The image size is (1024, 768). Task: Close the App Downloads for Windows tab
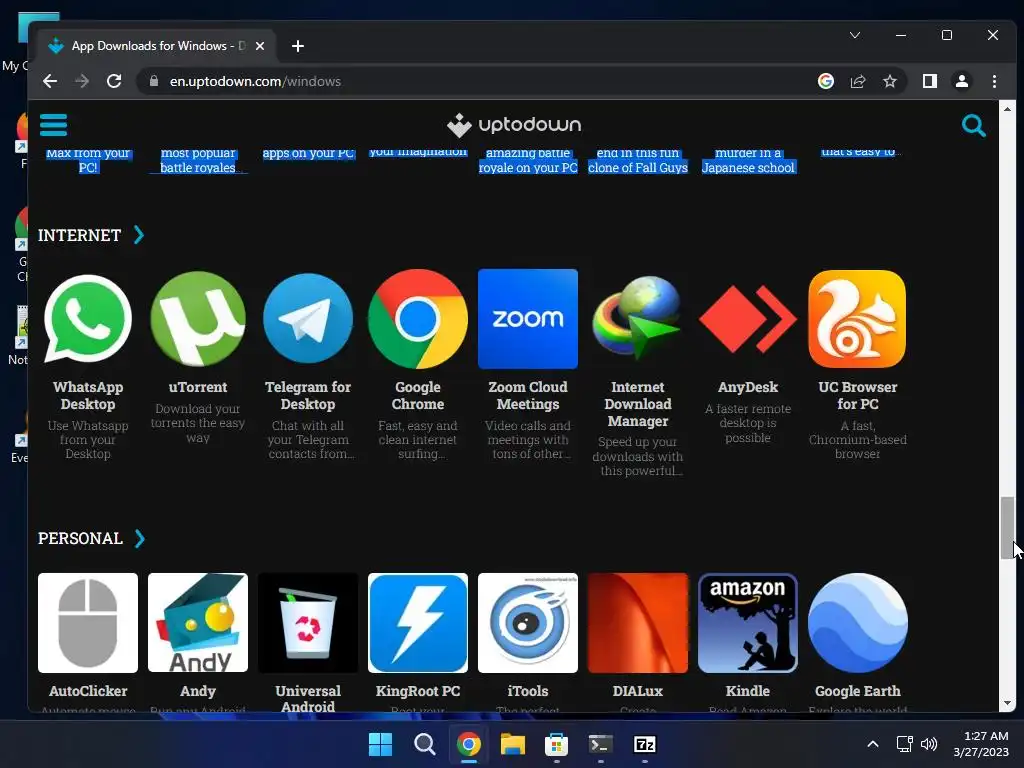coord(260,46)
